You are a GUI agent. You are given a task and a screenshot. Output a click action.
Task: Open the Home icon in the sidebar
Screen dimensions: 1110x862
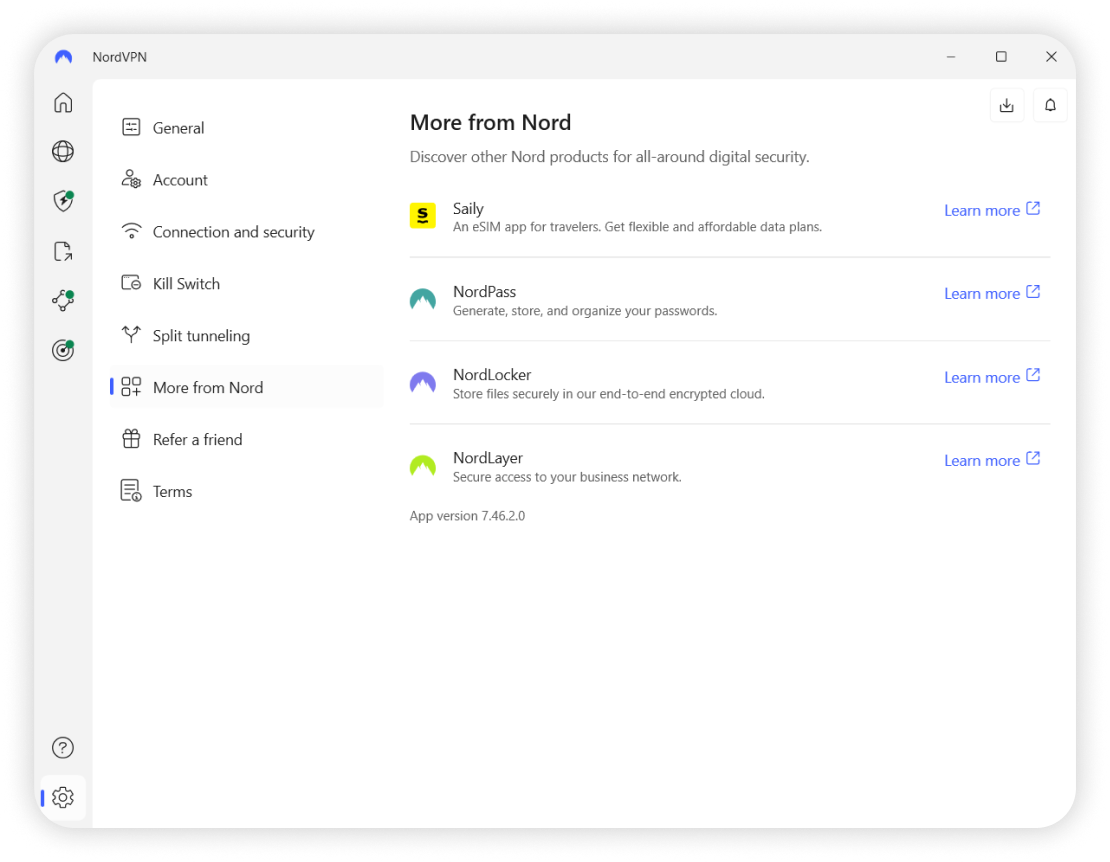coord(63,103)
